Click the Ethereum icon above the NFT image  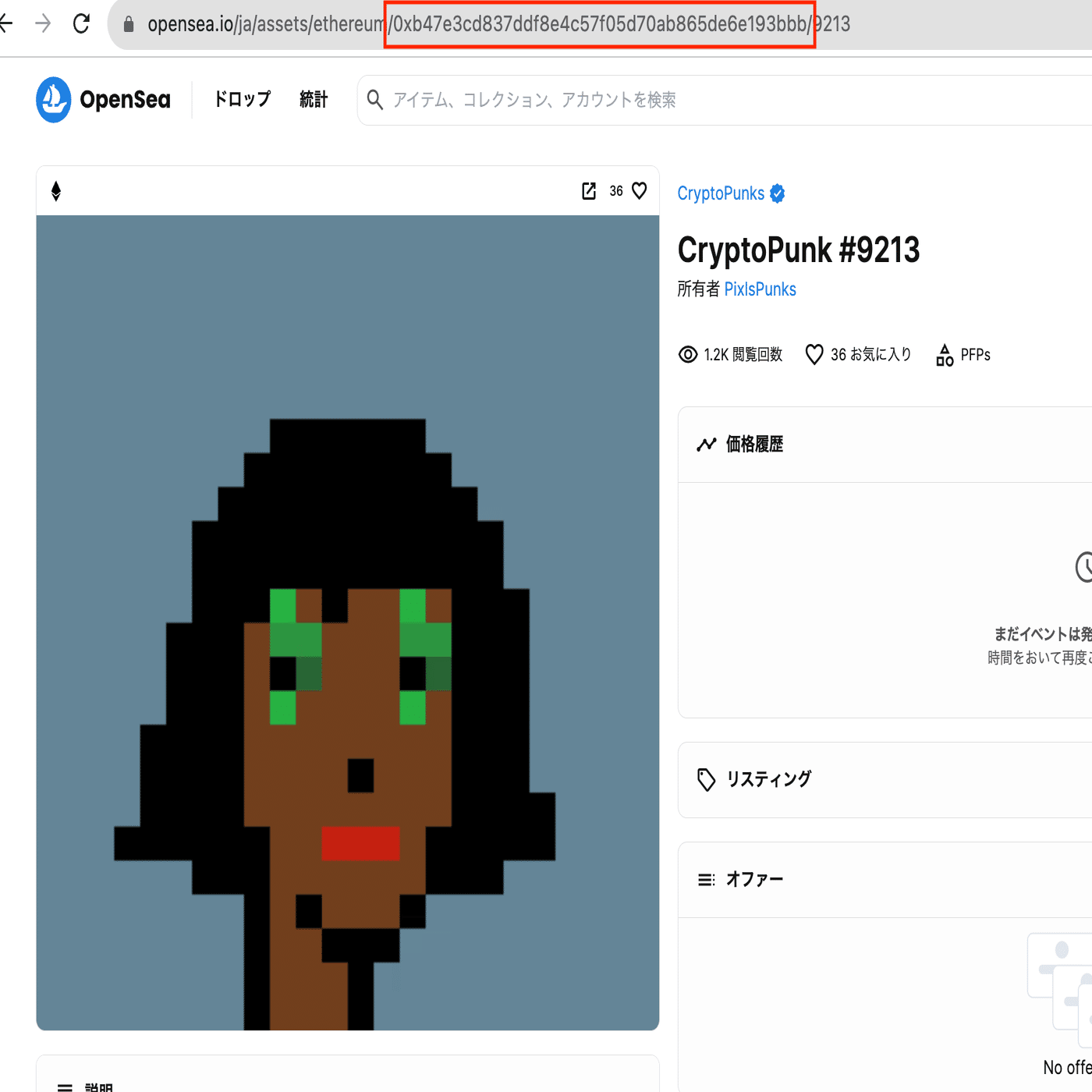pyautogui.click(x=56, y=191)
